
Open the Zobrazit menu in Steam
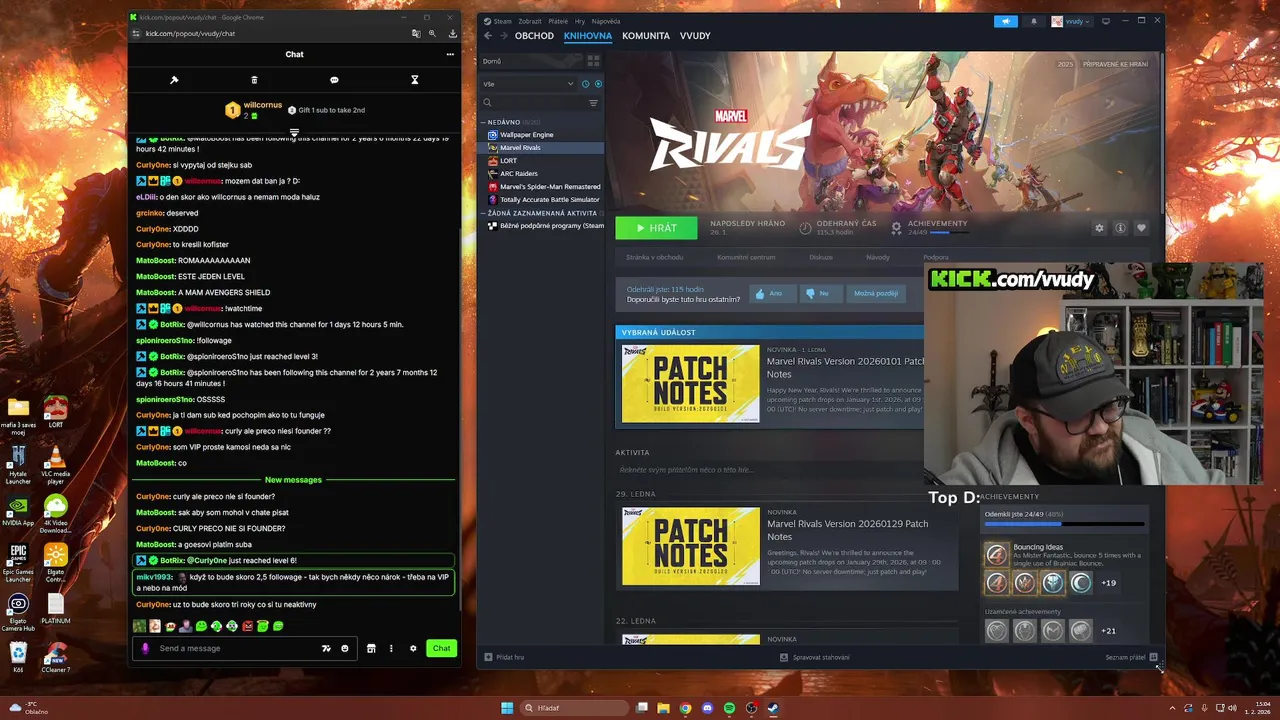(529, 21)
